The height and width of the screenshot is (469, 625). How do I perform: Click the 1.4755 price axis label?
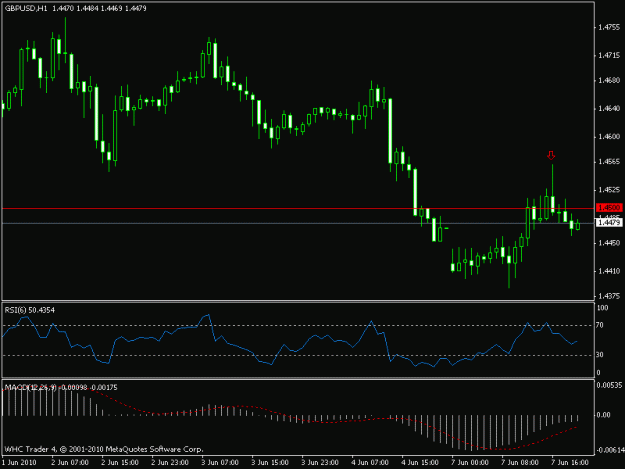click(609, 27)
